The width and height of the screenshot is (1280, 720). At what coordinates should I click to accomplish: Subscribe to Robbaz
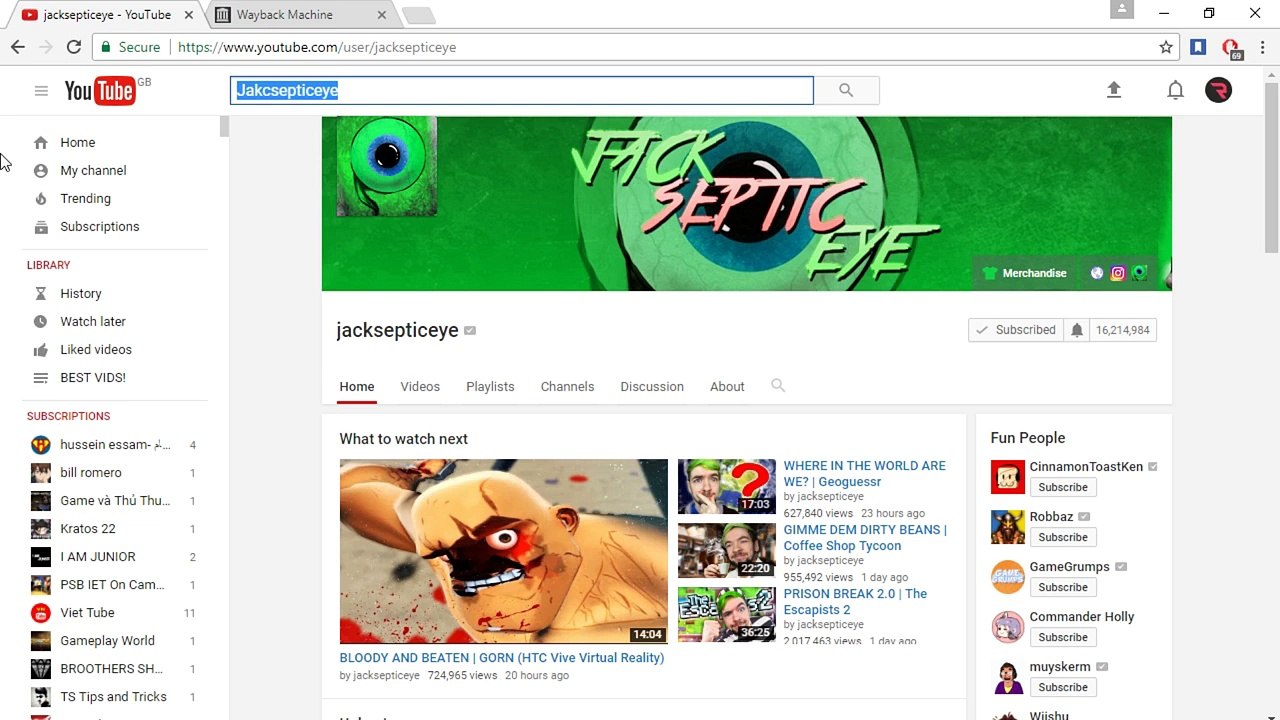(1062, 538)
